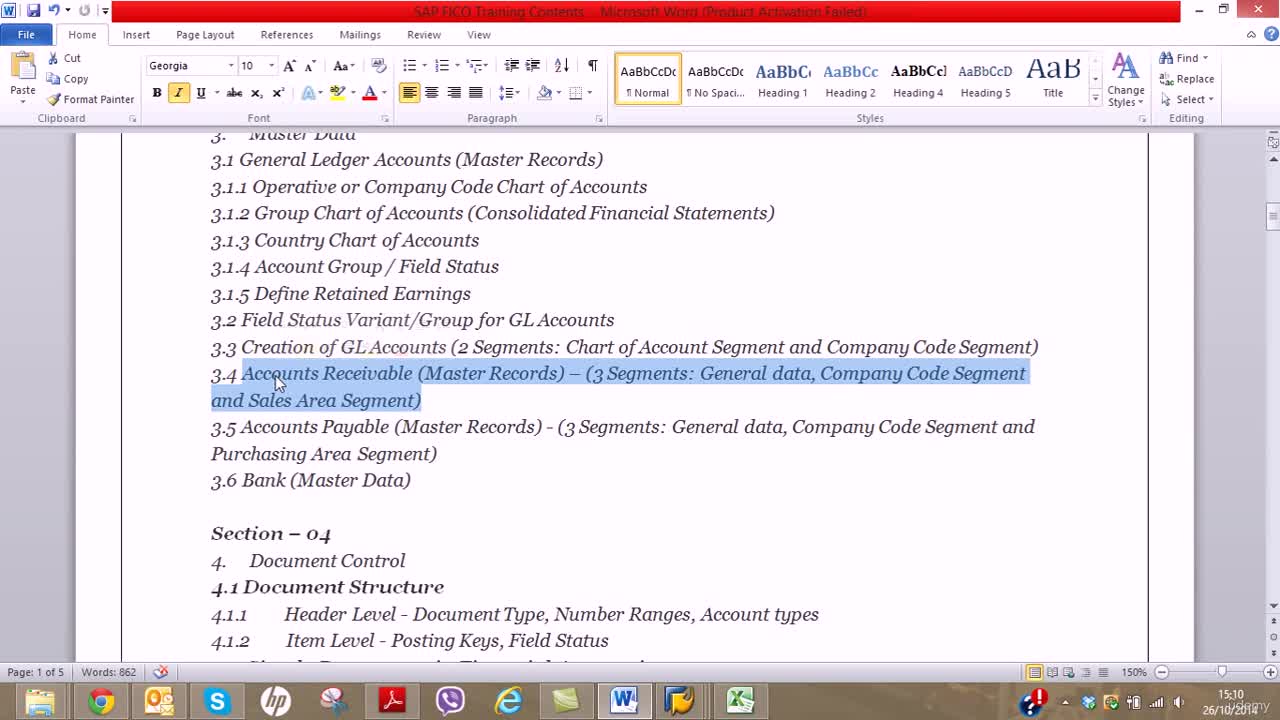Image resolution: width=1280 pixels, height=720 pixels.
Task: Align text to the left
Action: (x=409, y=93)
